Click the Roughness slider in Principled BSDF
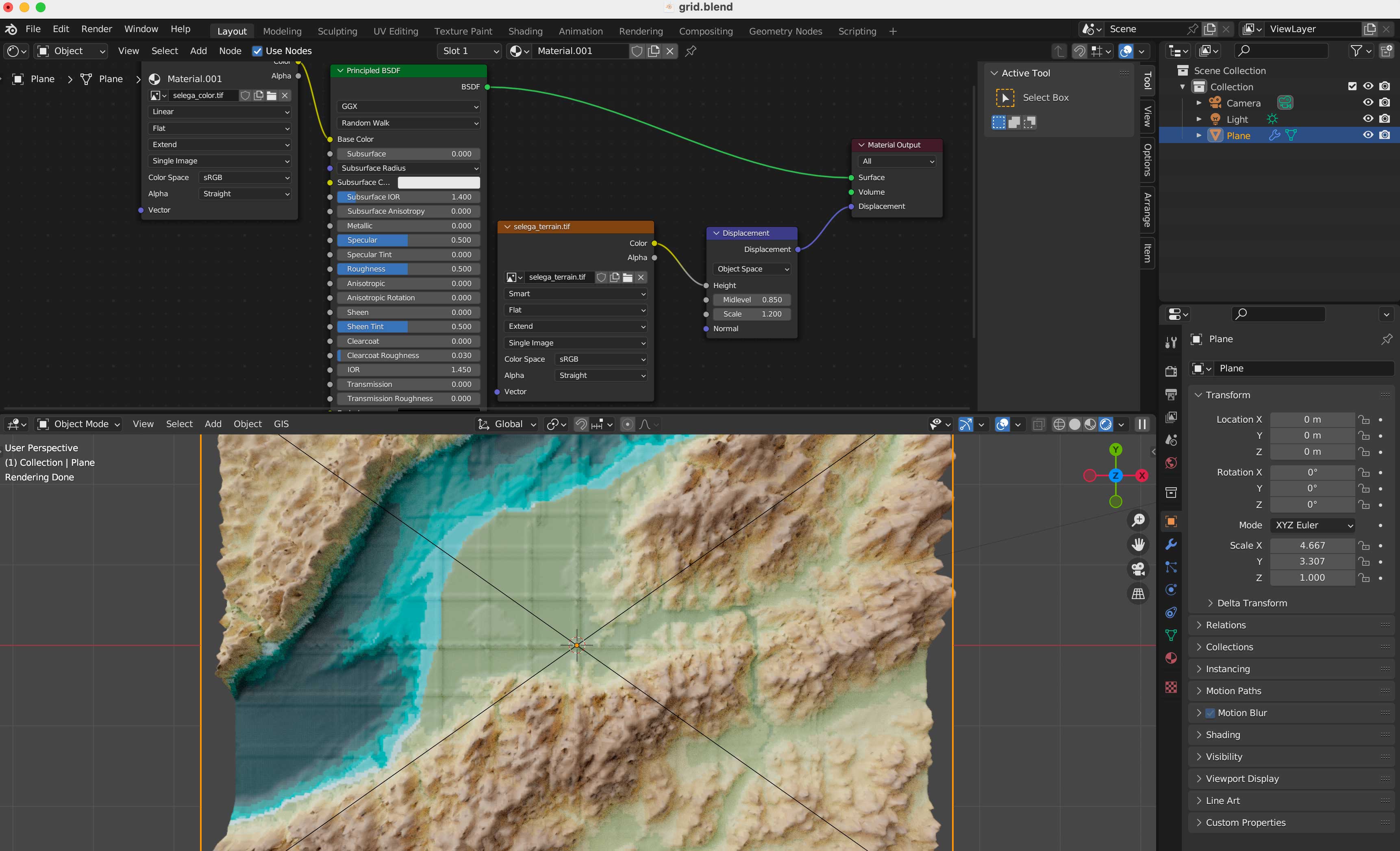Image resolution: width=1400 pixels, height=851 pixels. (x=409, y=269)
